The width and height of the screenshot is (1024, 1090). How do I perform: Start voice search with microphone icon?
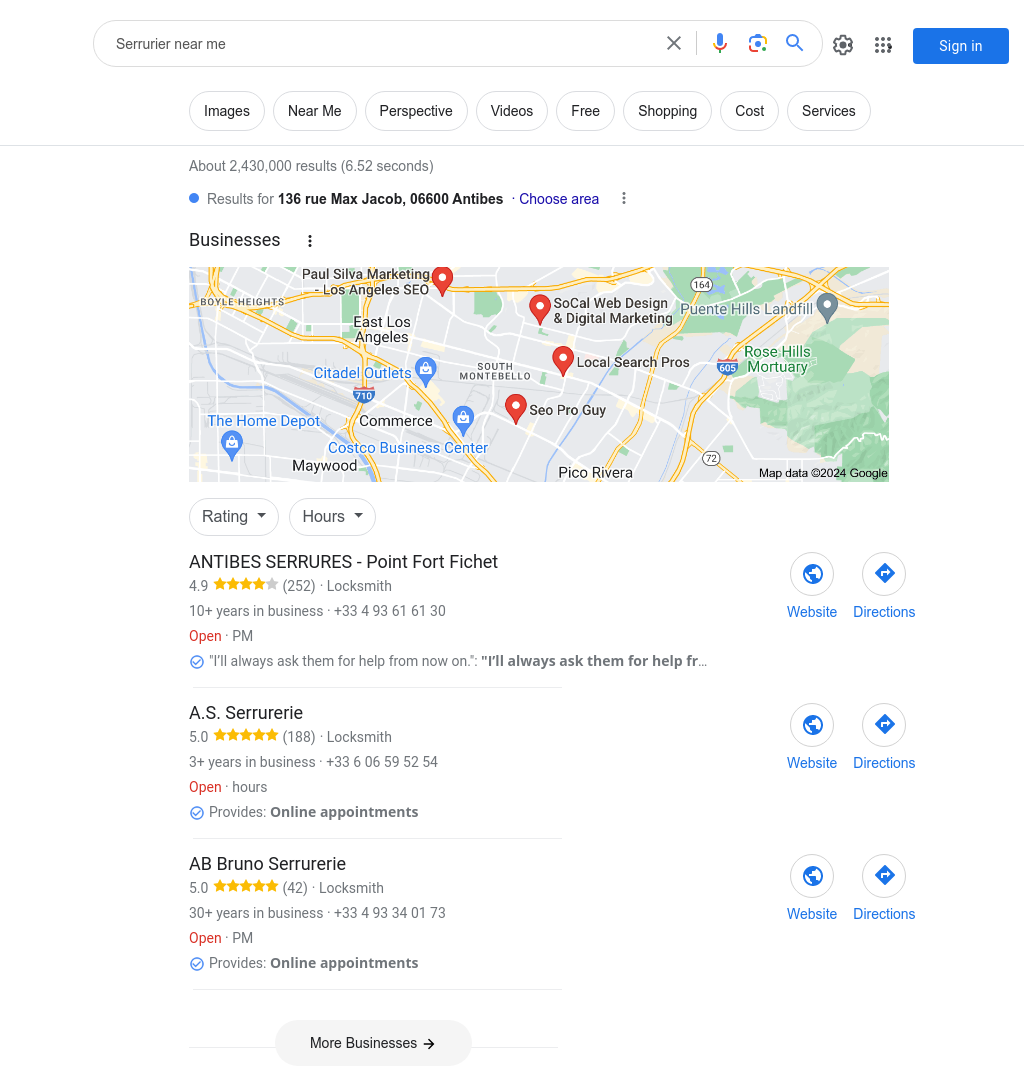point(720,44)
